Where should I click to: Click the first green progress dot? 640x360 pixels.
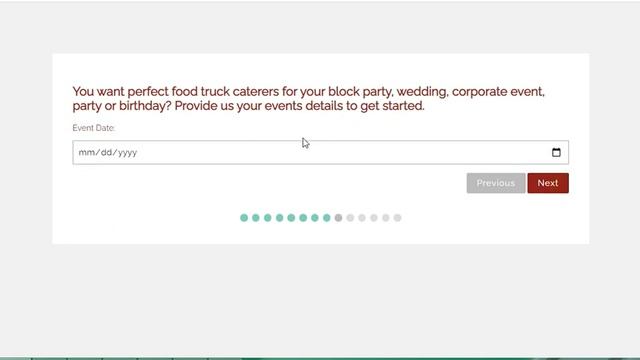pos(244,218)
